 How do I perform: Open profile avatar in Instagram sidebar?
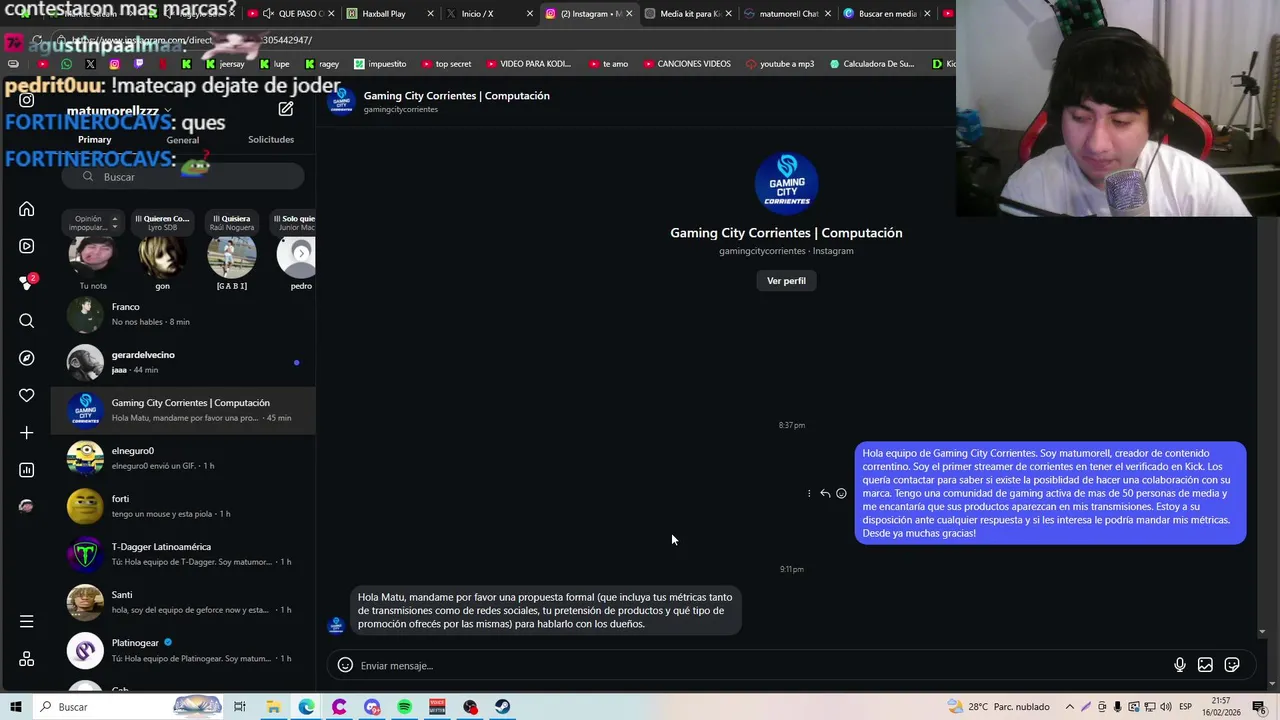point(27,506)
